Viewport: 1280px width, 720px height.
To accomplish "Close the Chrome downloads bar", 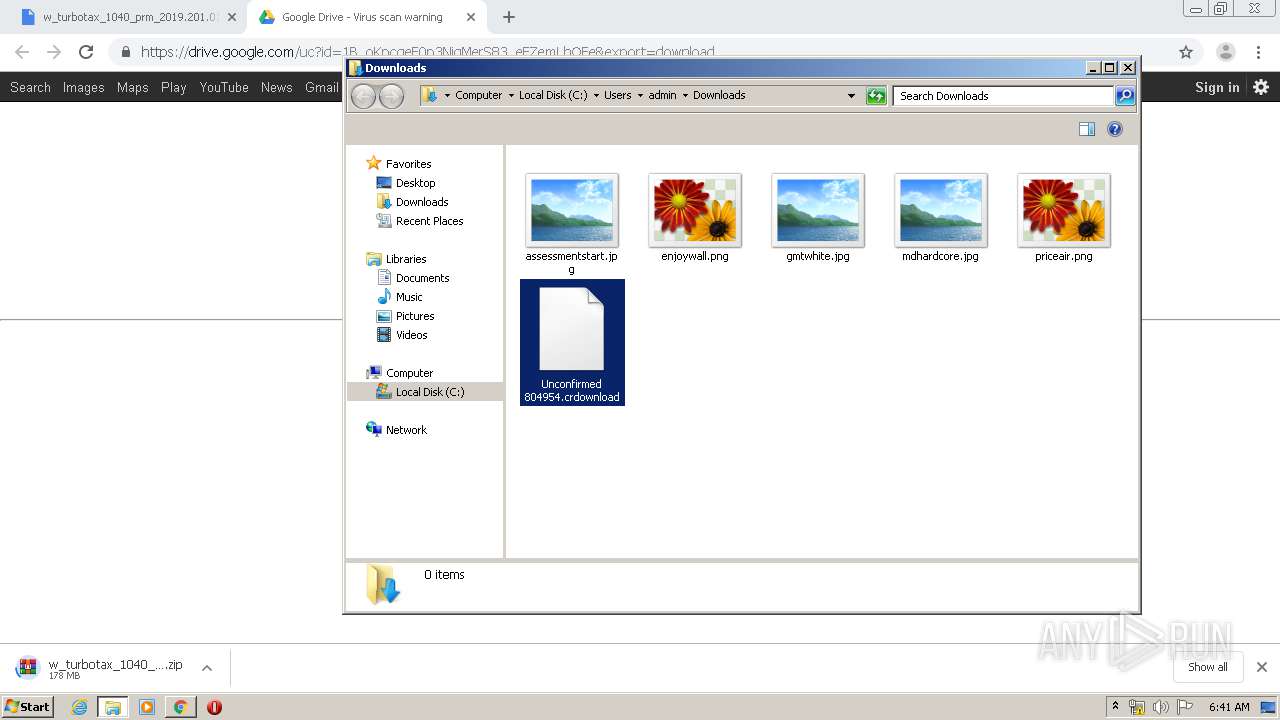I will [x=1261, y=667].
